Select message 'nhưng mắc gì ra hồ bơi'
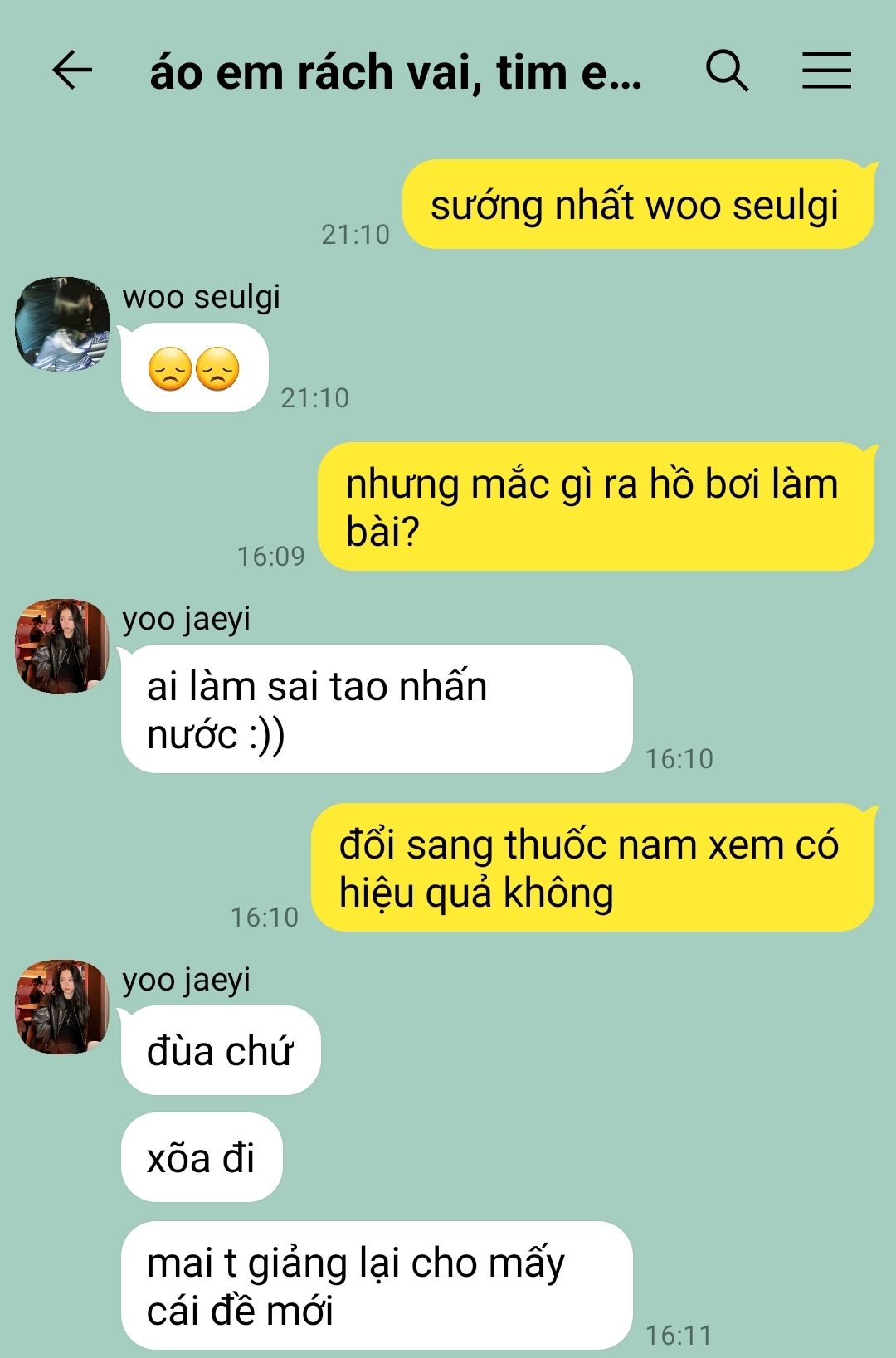 click(x=597, y=506)
